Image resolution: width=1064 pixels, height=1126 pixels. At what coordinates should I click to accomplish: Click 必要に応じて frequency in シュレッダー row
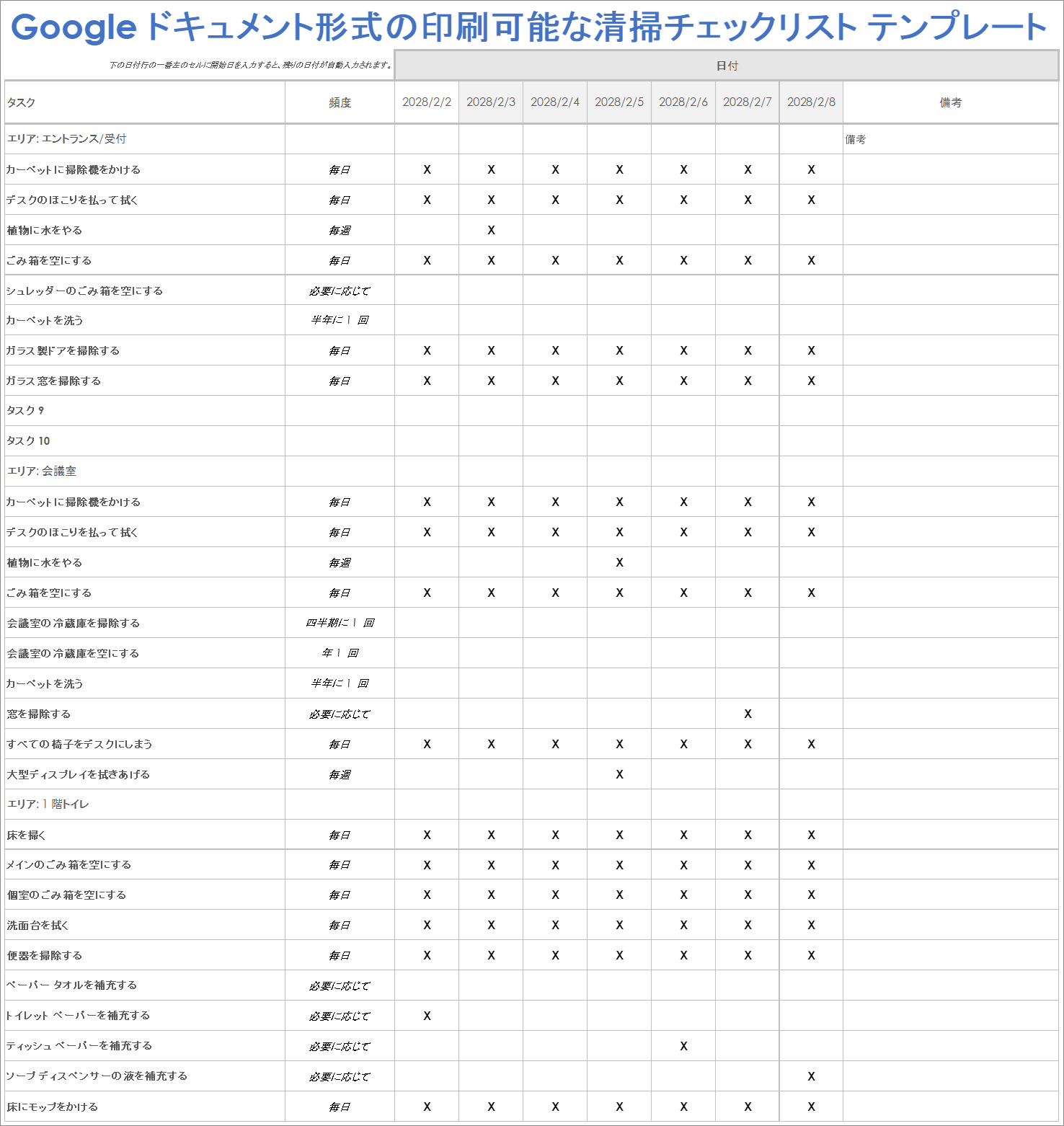(x=340, y=291)
